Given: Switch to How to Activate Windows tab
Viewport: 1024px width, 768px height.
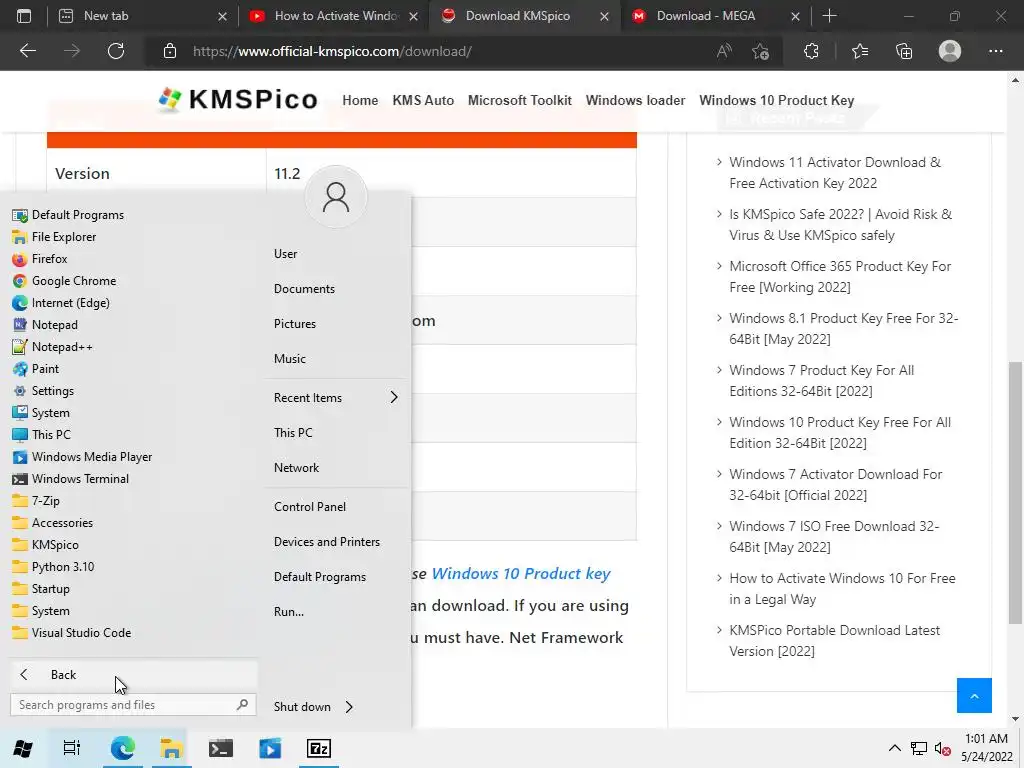Looking at the screenshot, I should click(x=334, y=16).
